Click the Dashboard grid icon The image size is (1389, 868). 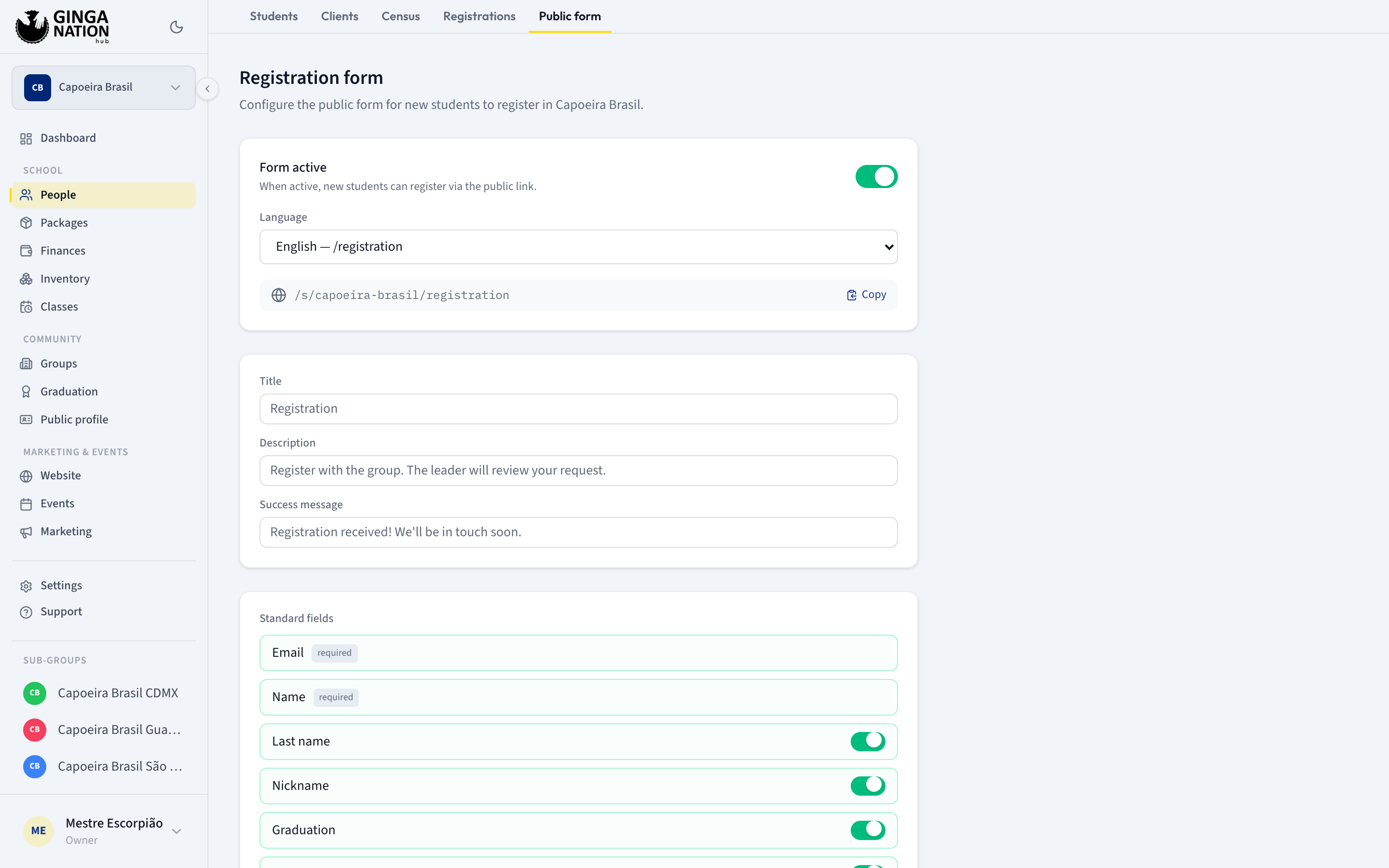[x=26, y=138]
